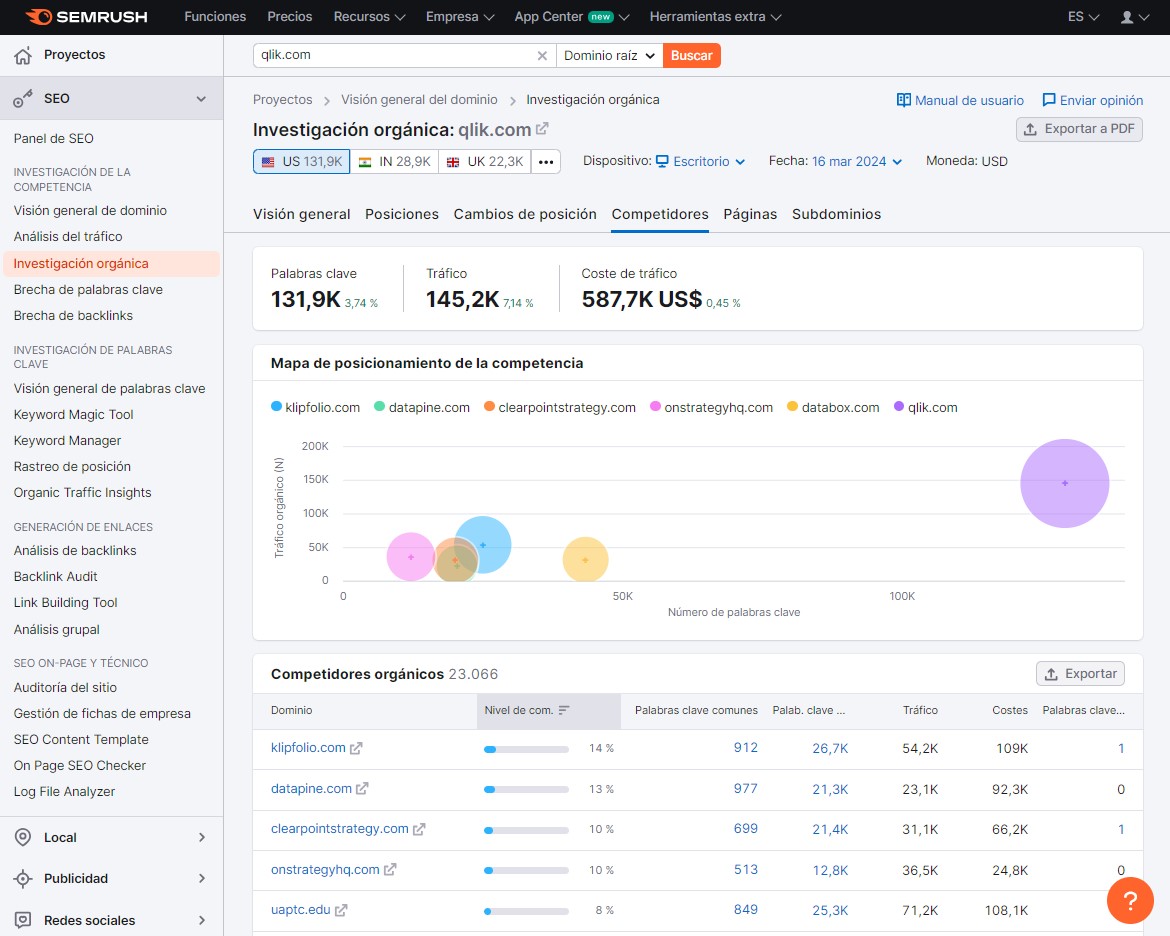Click the orange help question mark button

[x=1130, y=900]
